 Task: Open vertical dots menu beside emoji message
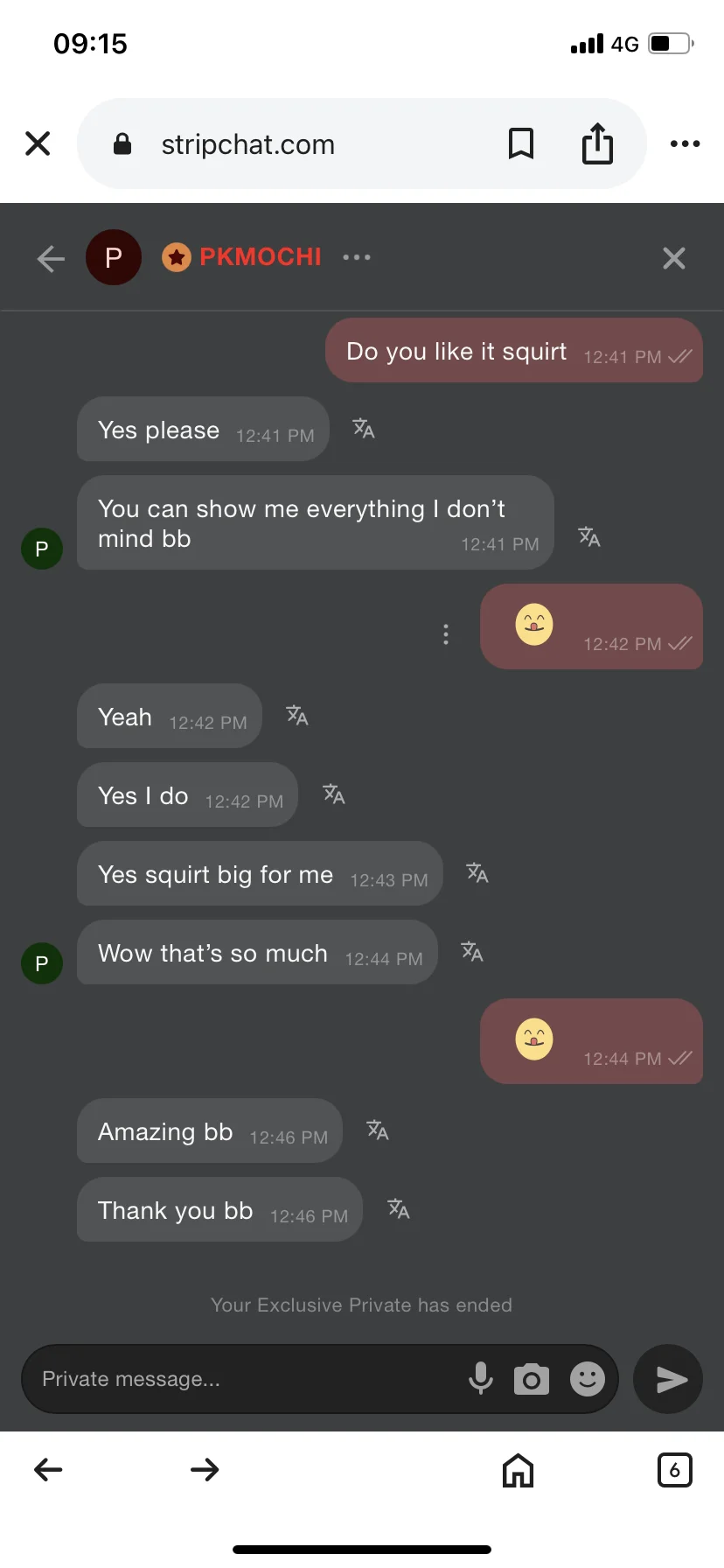point(446,634)
